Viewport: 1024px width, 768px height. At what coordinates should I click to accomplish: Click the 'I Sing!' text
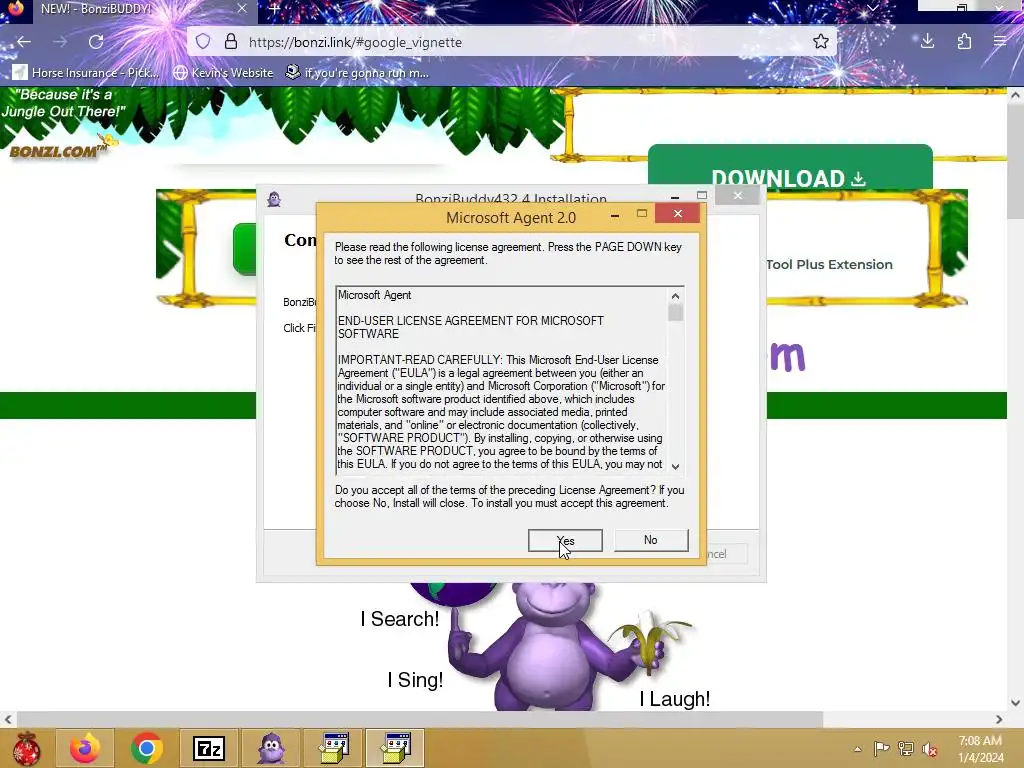pos(415,680)
